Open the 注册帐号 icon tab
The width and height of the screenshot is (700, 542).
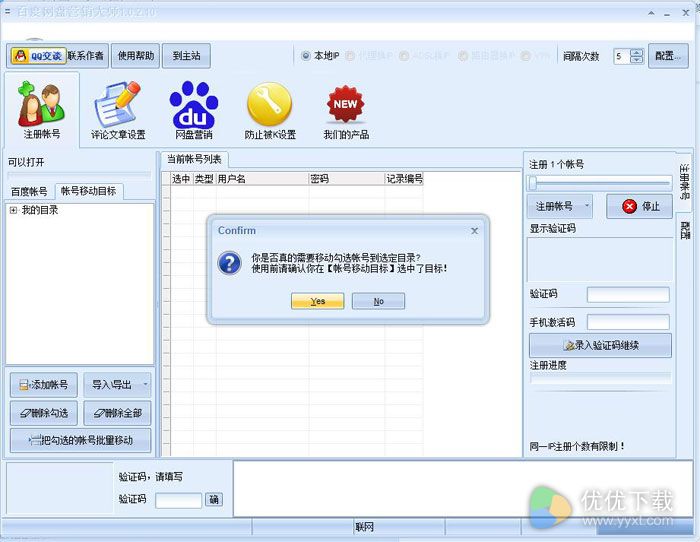42,110
